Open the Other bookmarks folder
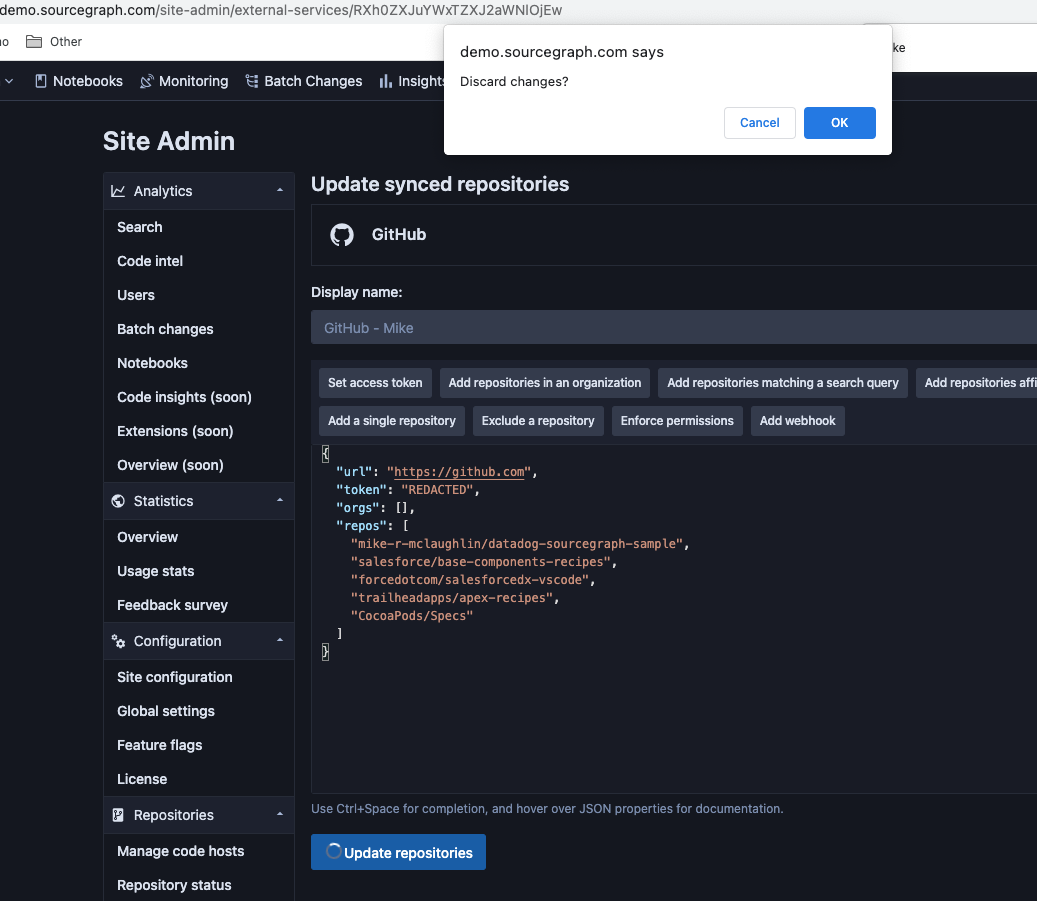Screen dimensions: 1037x901 point(54,42)
